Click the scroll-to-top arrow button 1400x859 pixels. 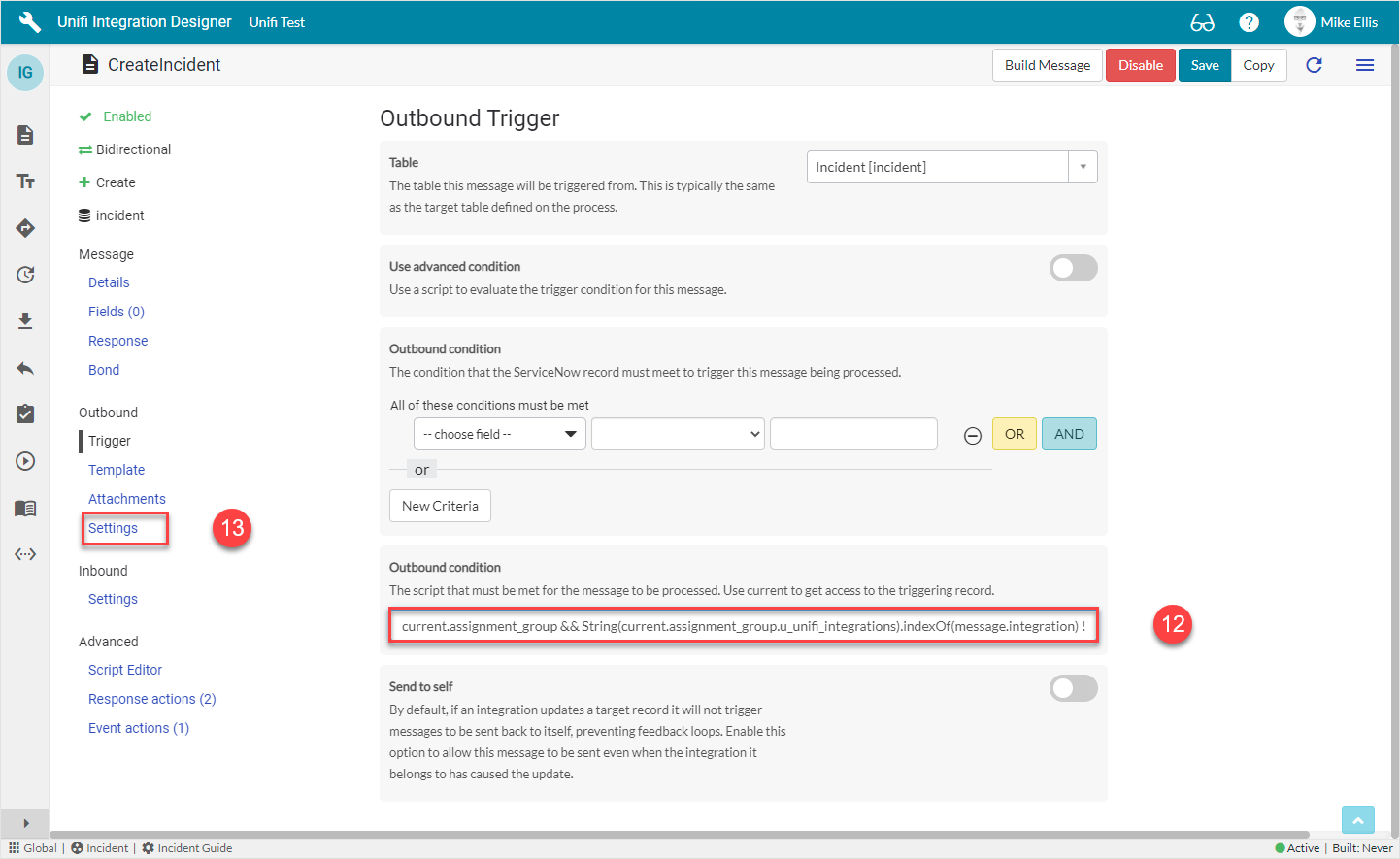1357,820
